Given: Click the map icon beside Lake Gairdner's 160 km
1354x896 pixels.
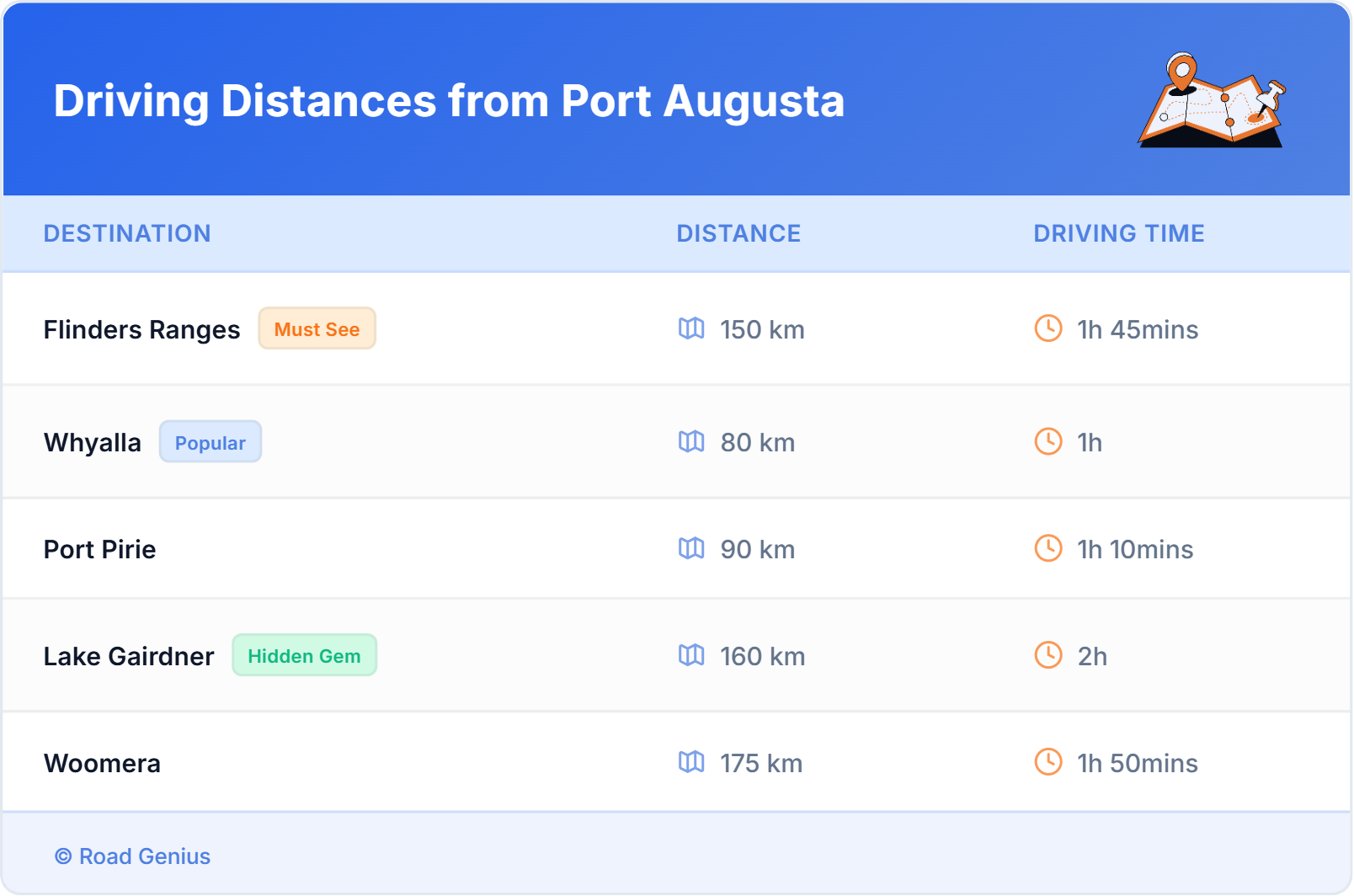Looking at the screenshot, I should pos(691,656).
